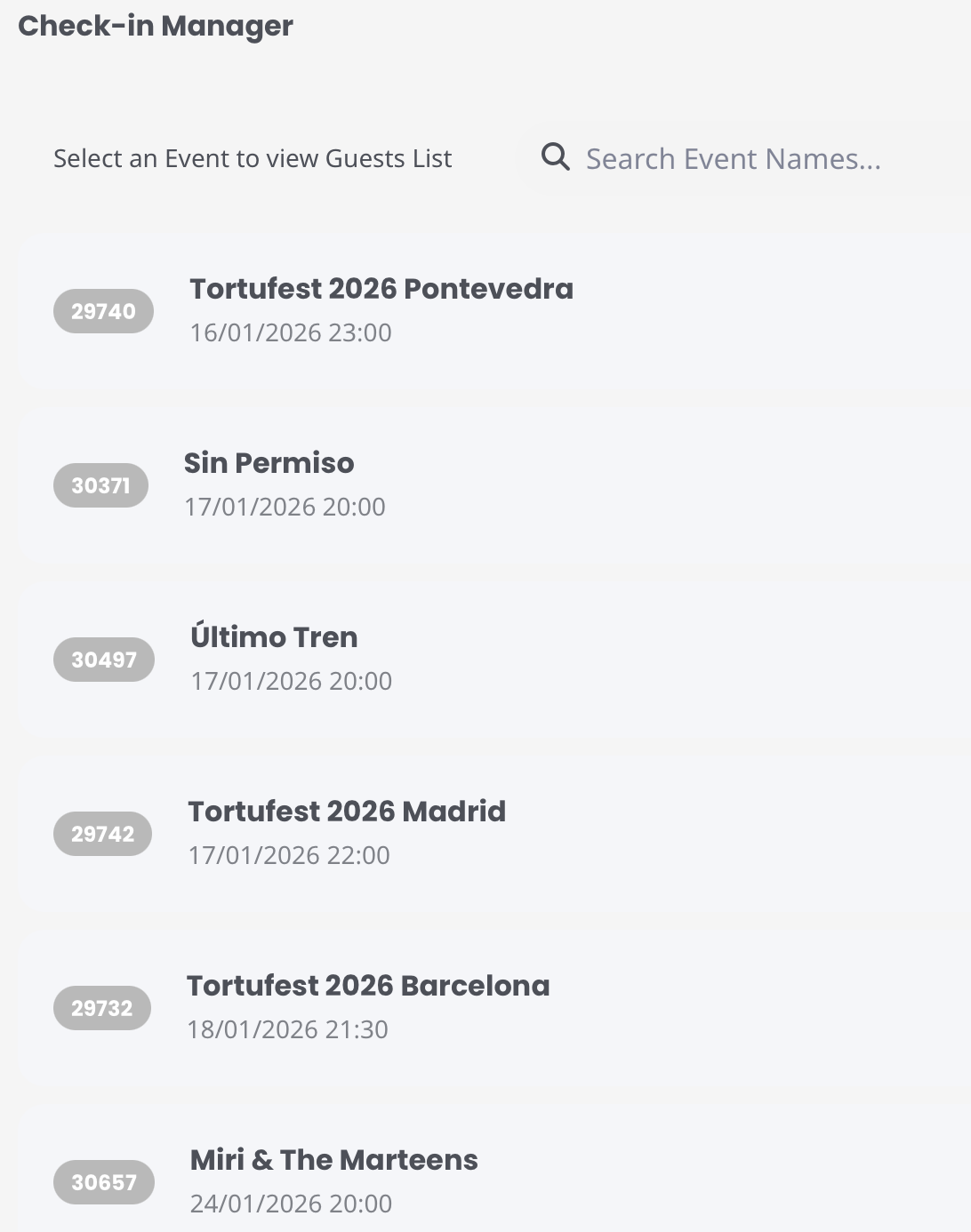
Task: Click the 30657 event ID badge
Action: coord(103,1182)
